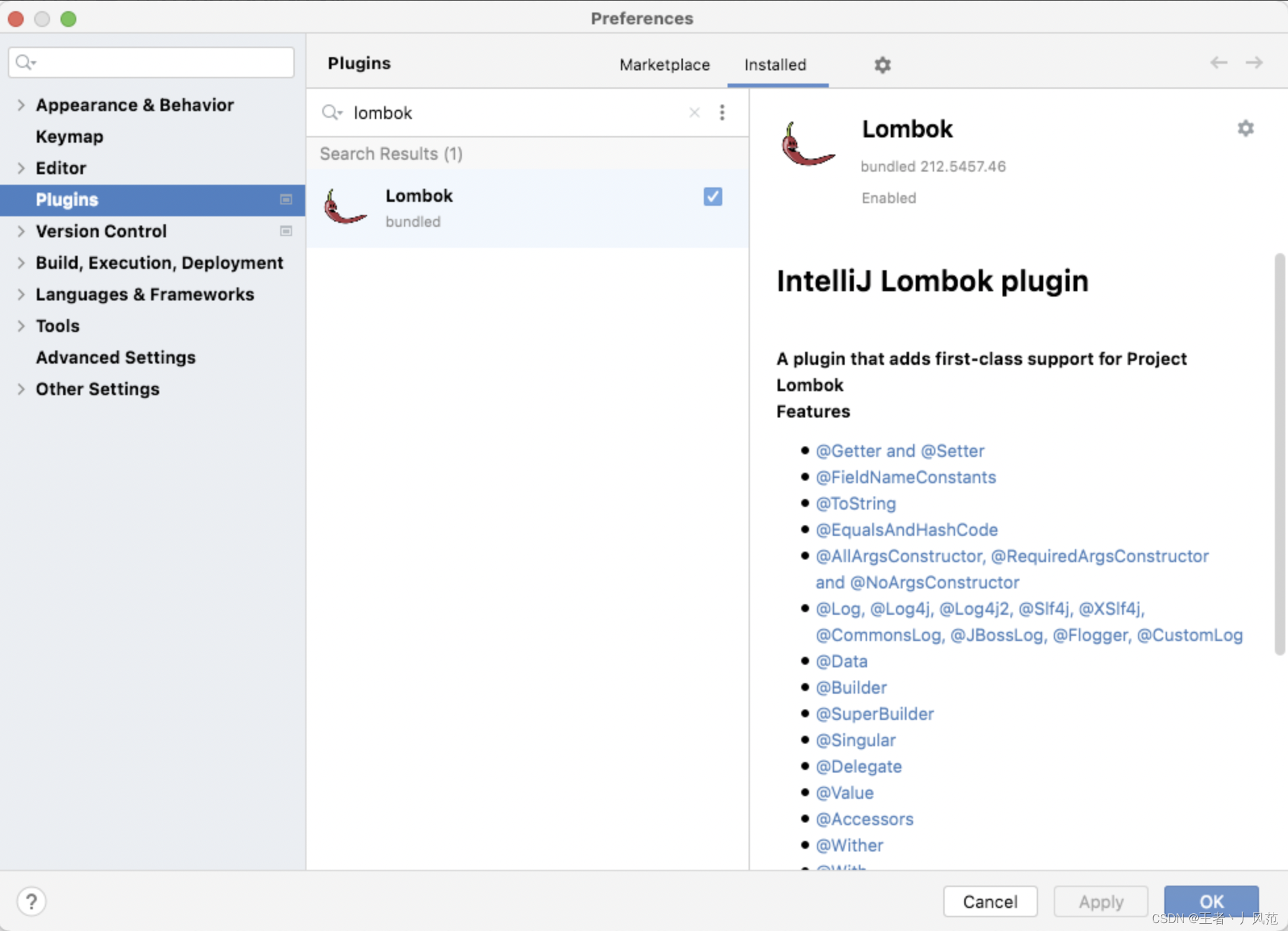
Task: Focus the settings search field
Action: pos(158,62)
